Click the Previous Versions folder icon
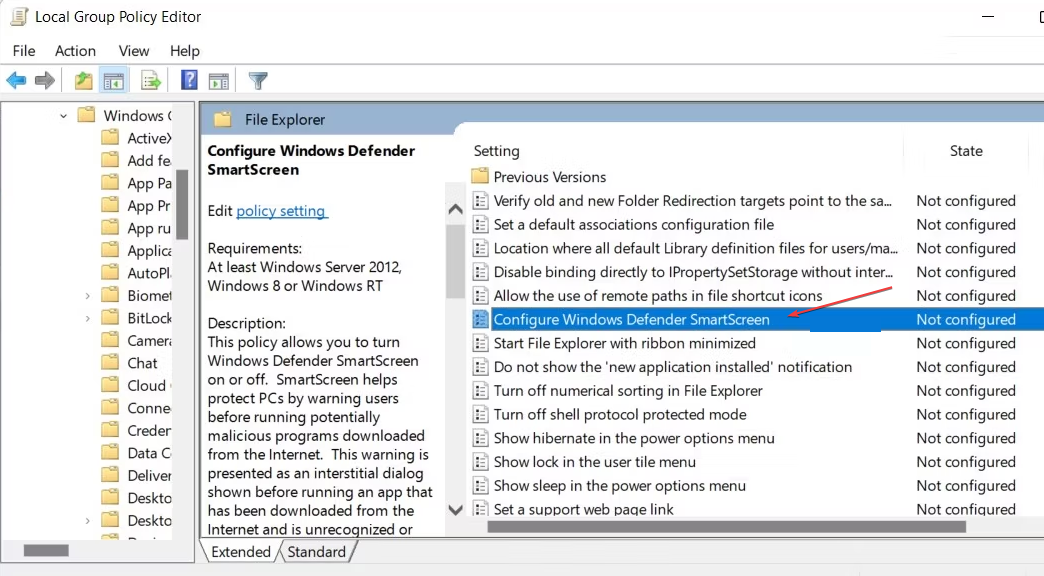Viewport: 1044px width, 576px height. [480, 176]
